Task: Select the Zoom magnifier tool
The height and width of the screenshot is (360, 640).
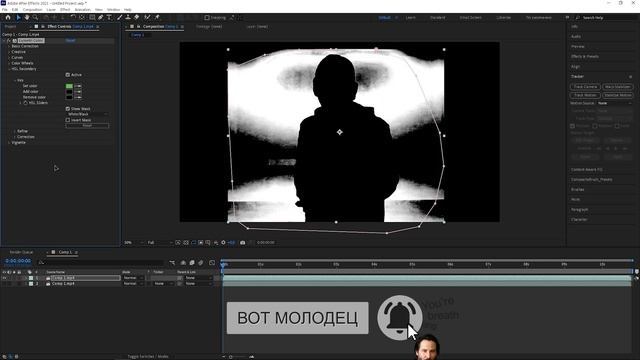Action: coord(35,18)
